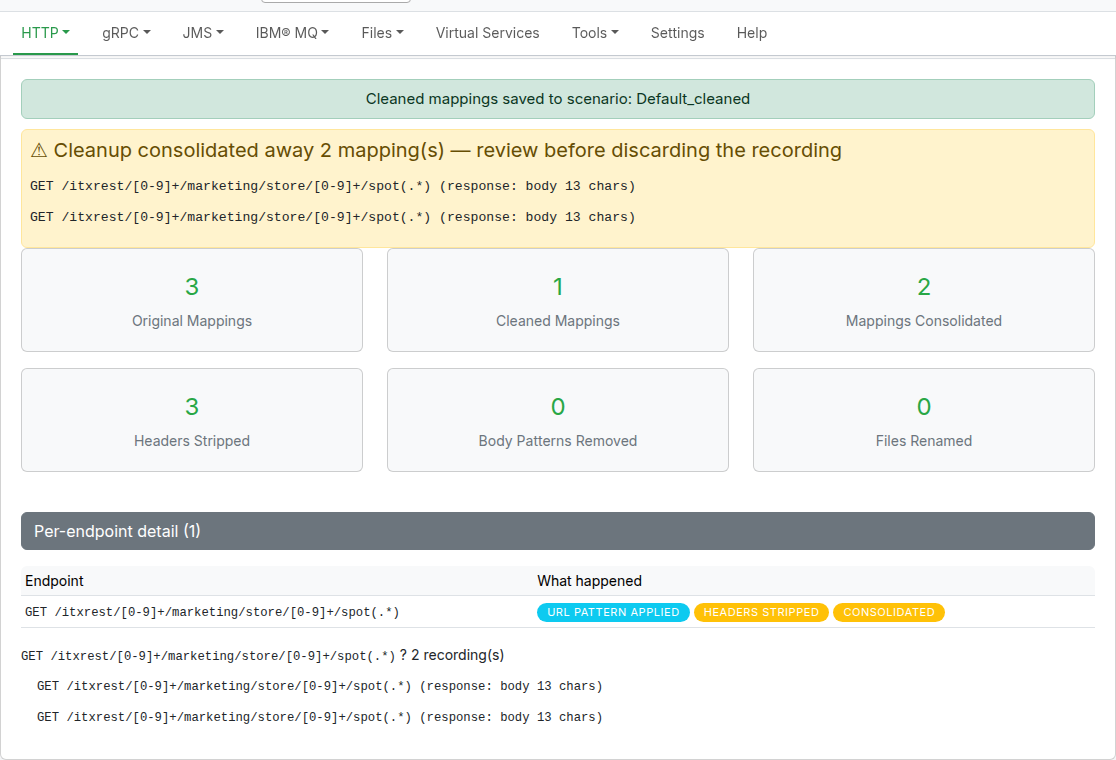Open the Tools dropdown menu
Screen dimensions: 1116x760
click(x=595, y=33)
